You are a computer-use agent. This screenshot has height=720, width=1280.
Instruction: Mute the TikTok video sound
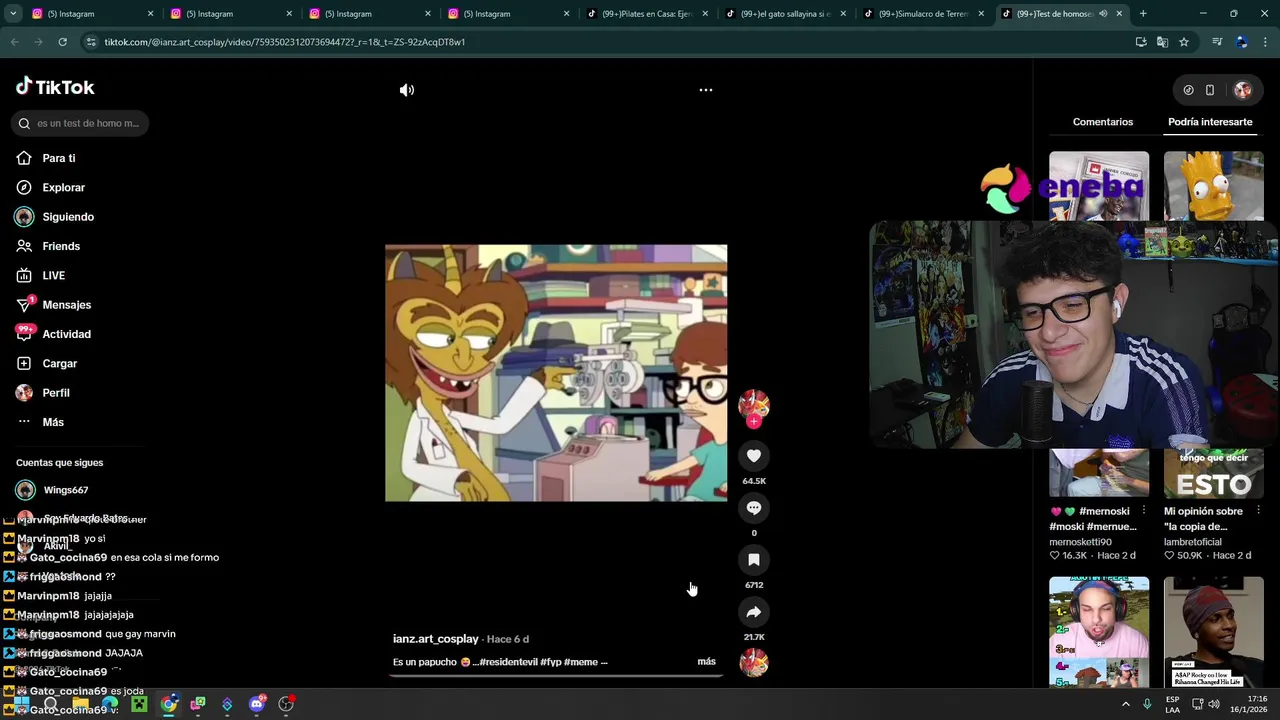407,90
